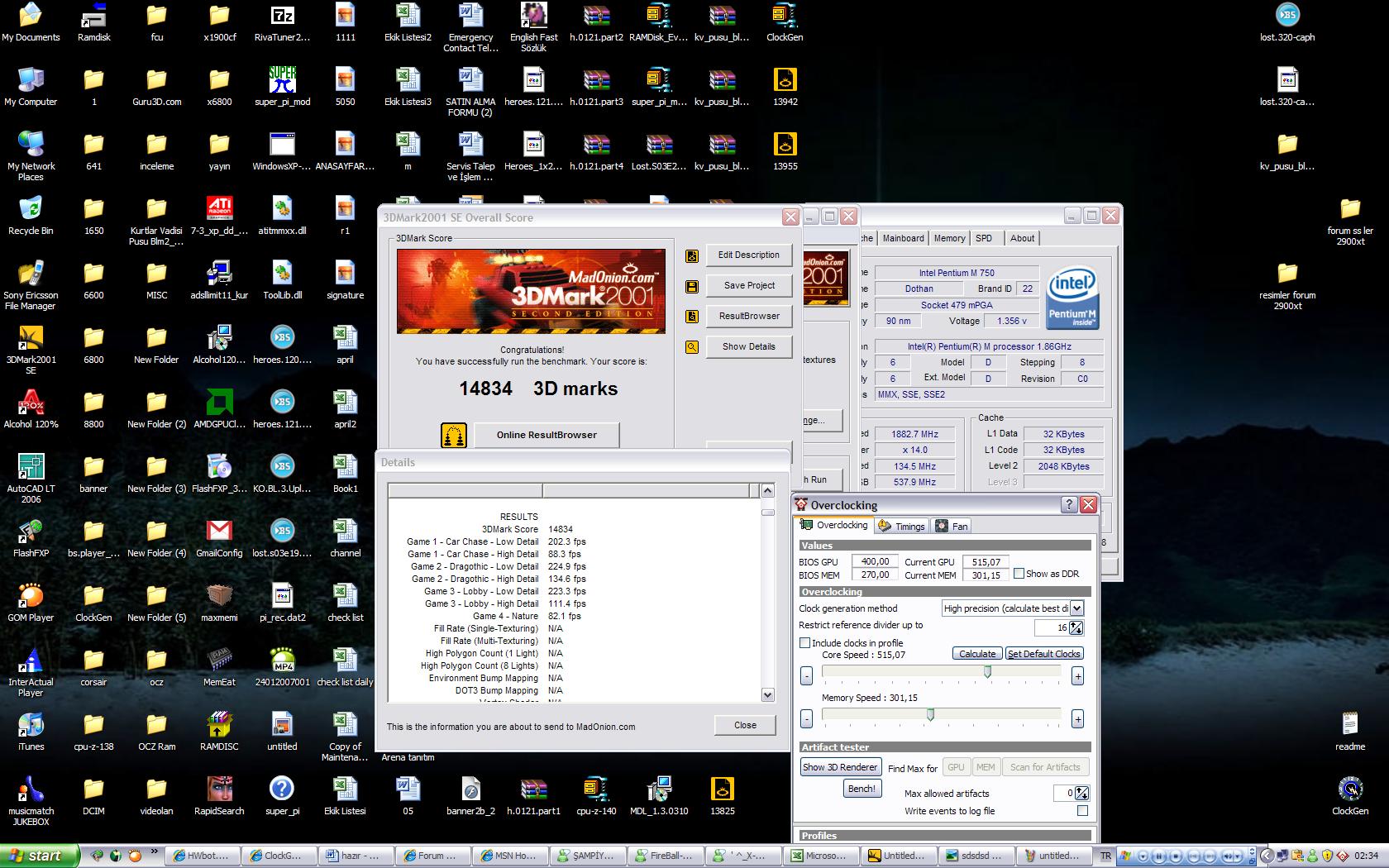Screen dimensions: 1389x868
Task: Launch RapidSearch from the desktop
Action: coord(219,796)
